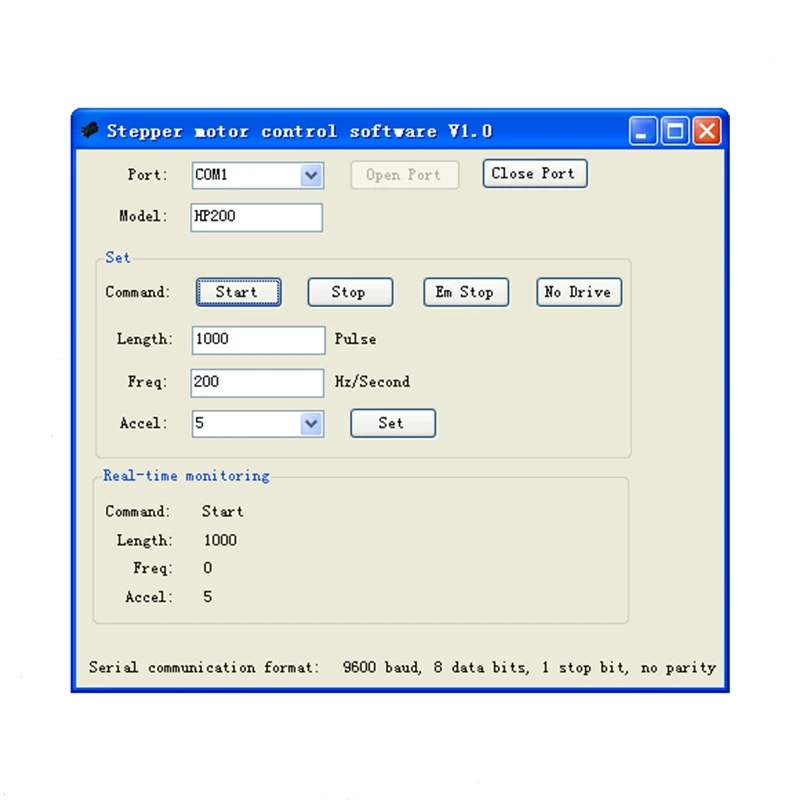This screenshot has width=800, height=800.
Task: Click the 'Real-time monitoring' group title
Action: pyautogui.click(x=186, y=476)
